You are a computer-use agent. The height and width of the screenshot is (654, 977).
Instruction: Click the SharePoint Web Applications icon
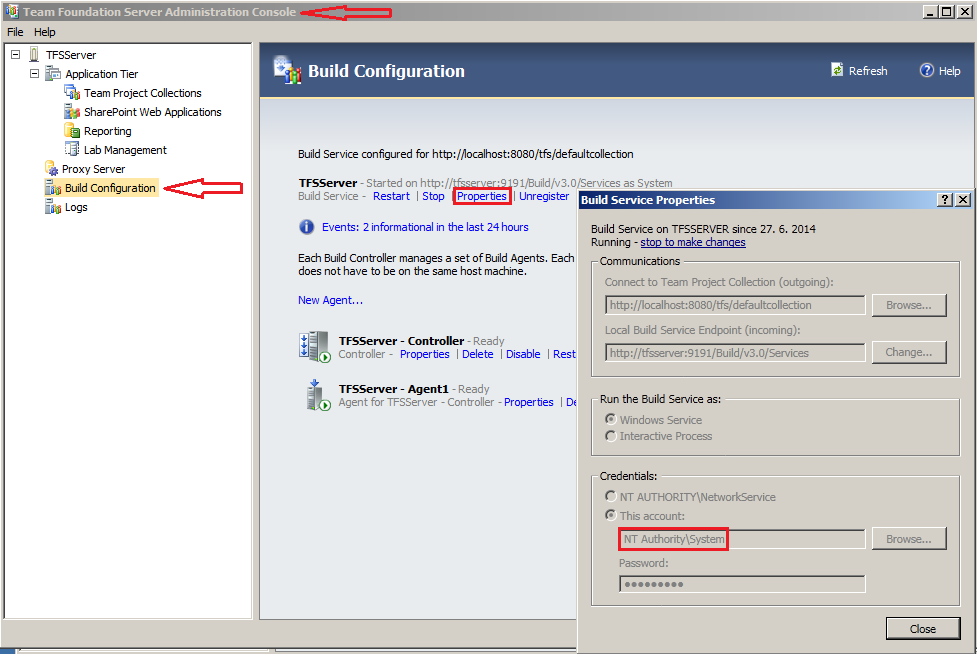[x=72, y=112]
